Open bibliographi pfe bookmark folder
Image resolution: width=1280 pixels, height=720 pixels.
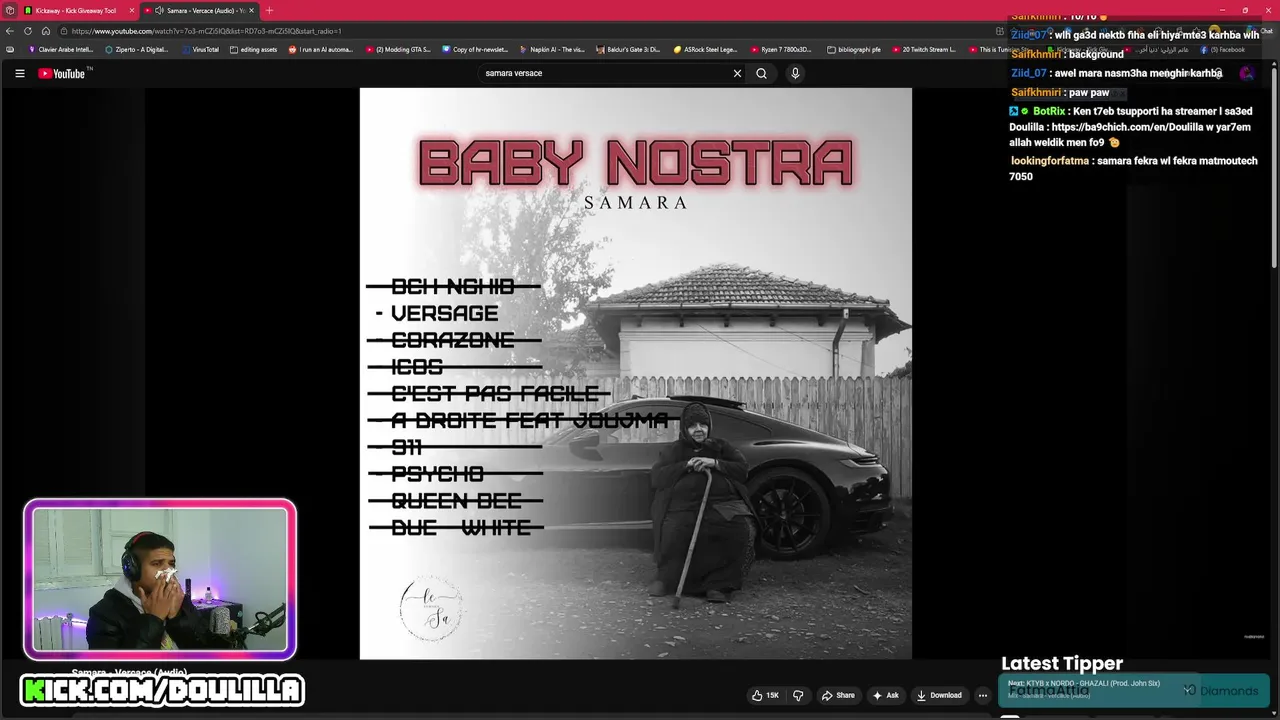[854, 49]
